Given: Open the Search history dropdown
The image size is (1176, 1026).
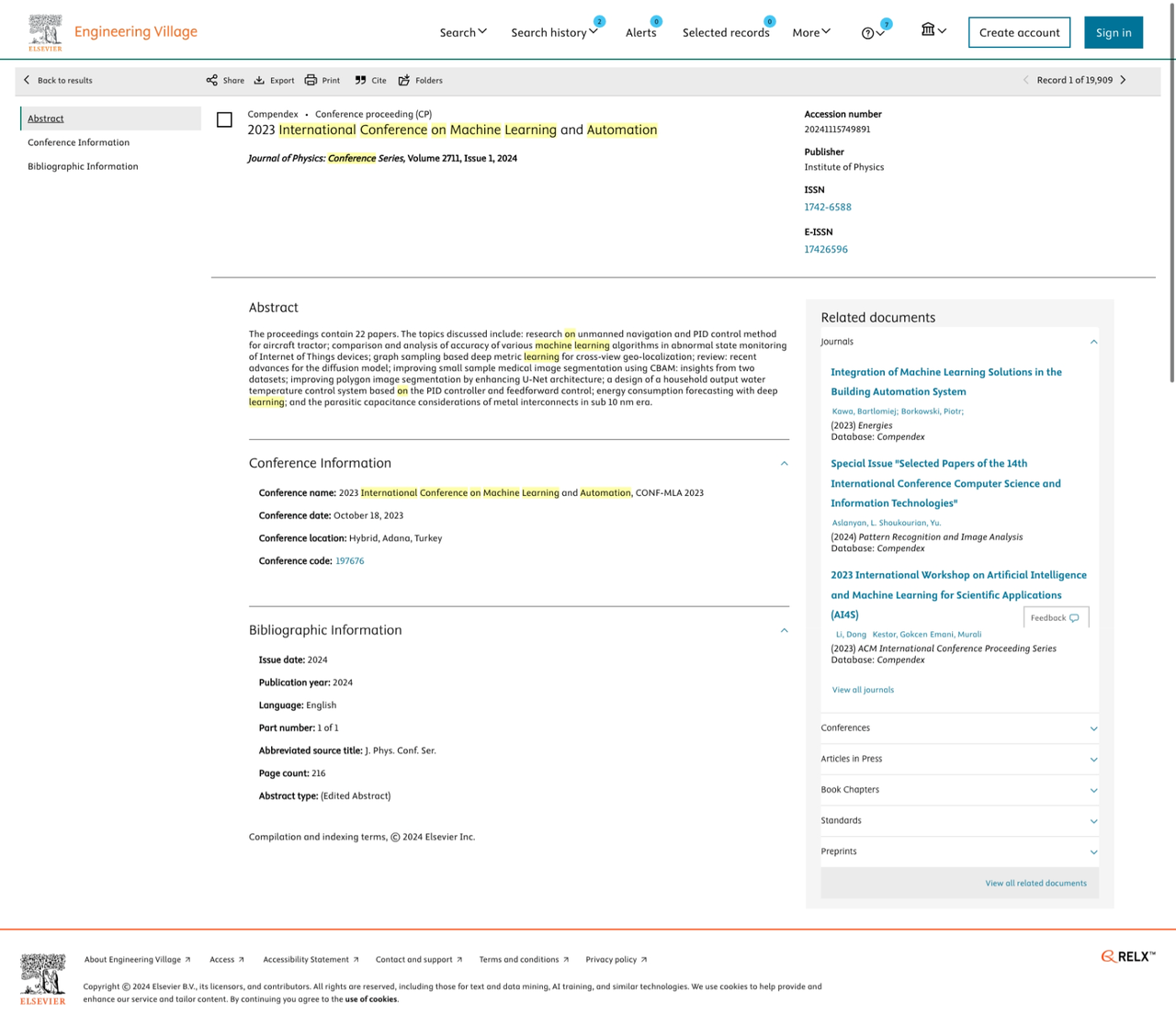Looking at the screenshot, I should pos(554,32).
